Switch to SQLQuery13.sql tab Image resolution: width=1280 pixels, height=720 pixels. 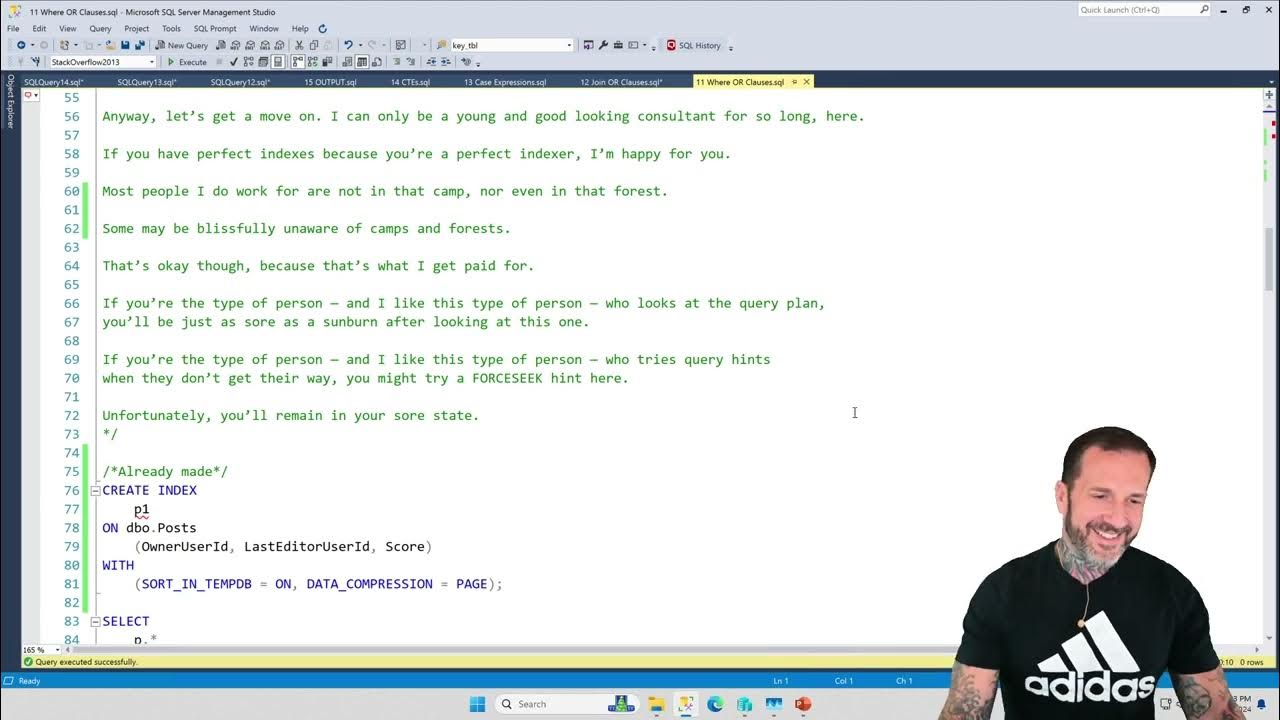click(x=147, y=82)
